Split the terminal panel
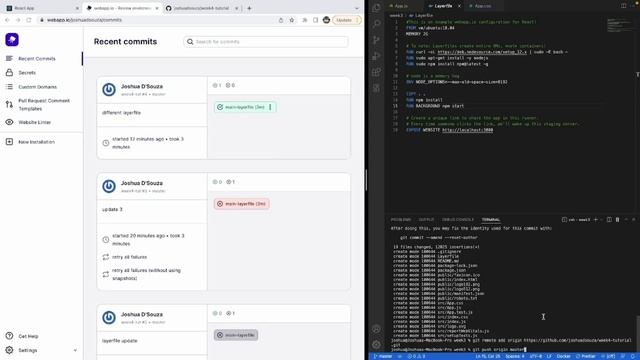The width and height of the screenshot is (640, 360). click(x=609, y=220)
